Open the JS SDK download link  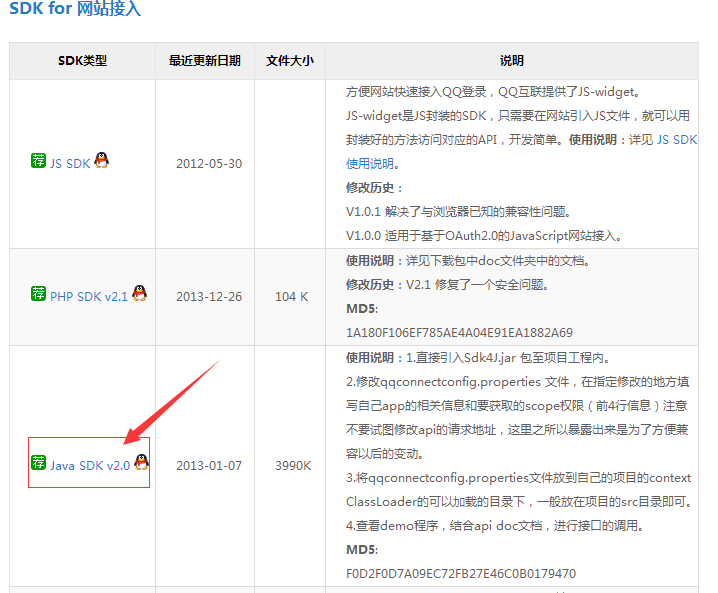[x=70, y=164]
